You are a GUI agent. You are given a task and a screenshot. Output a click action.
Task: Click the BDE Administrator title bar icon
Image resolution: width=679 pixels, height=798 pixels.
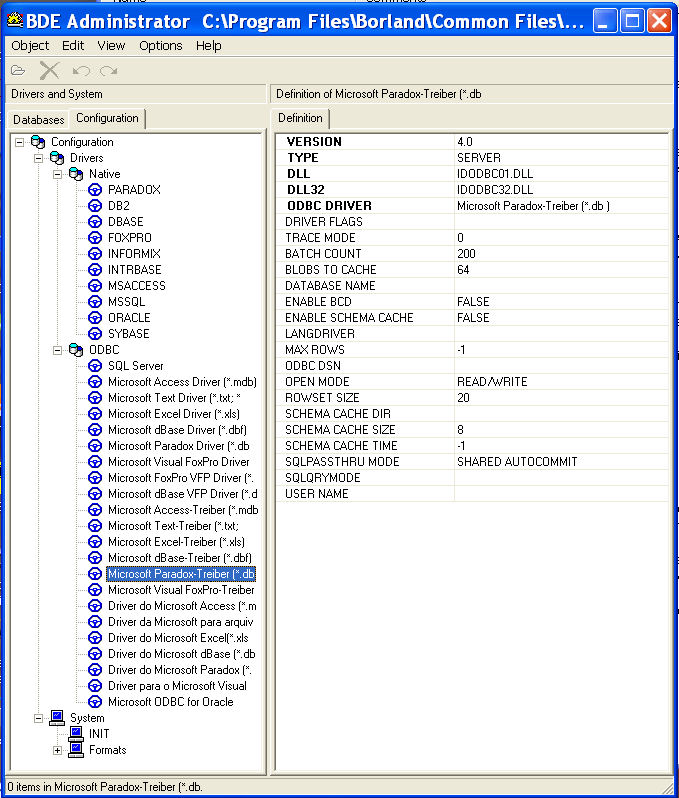coord(14,20)
